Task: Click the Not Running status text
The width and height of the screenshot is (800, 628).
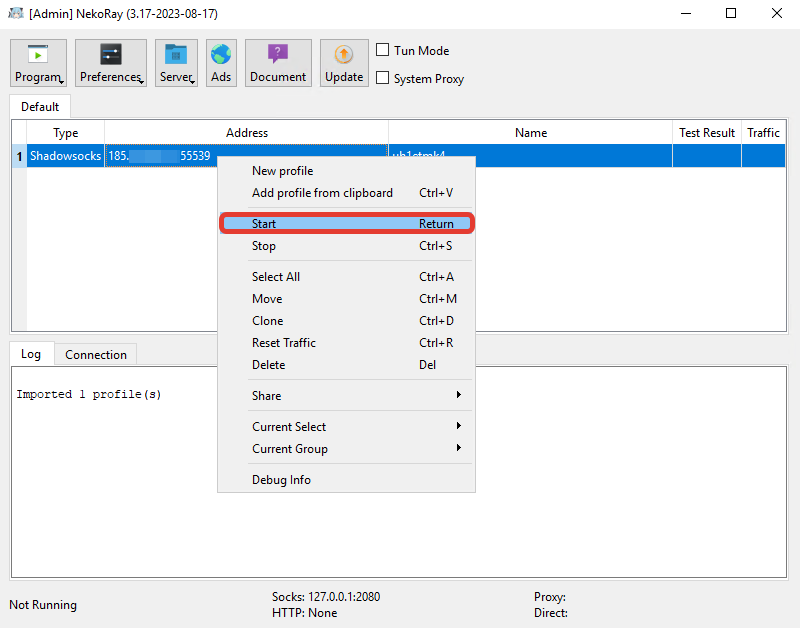Action: click(43, 605)
